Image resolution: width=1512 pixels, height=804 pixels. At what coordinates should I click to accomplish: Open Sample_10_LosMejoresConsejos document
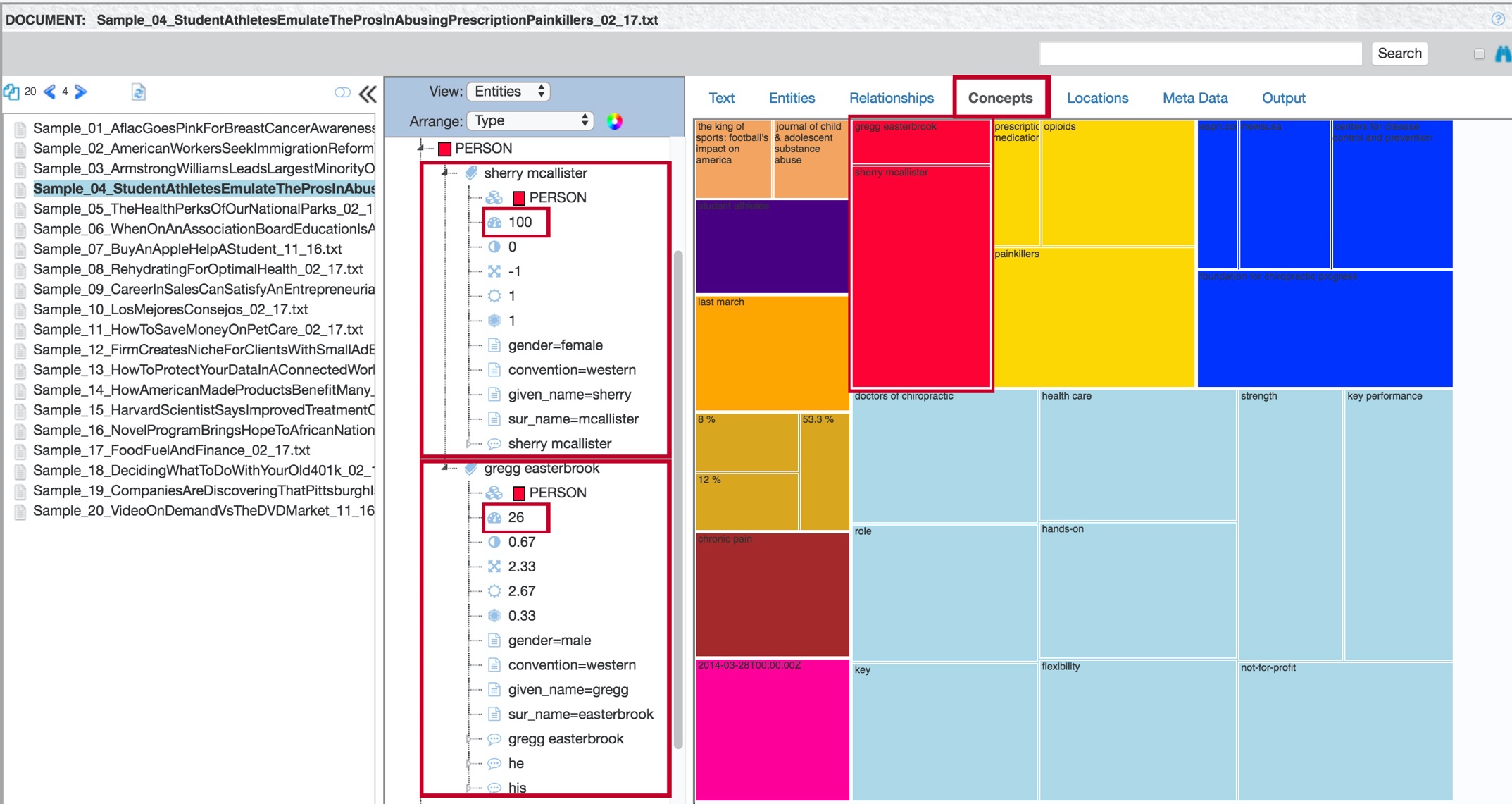pos(170,309)
